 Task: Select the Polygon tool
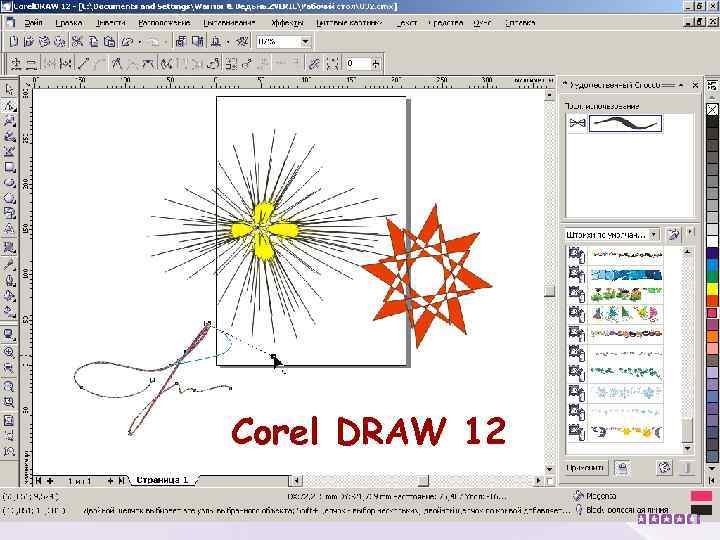[x=10, y=198]
